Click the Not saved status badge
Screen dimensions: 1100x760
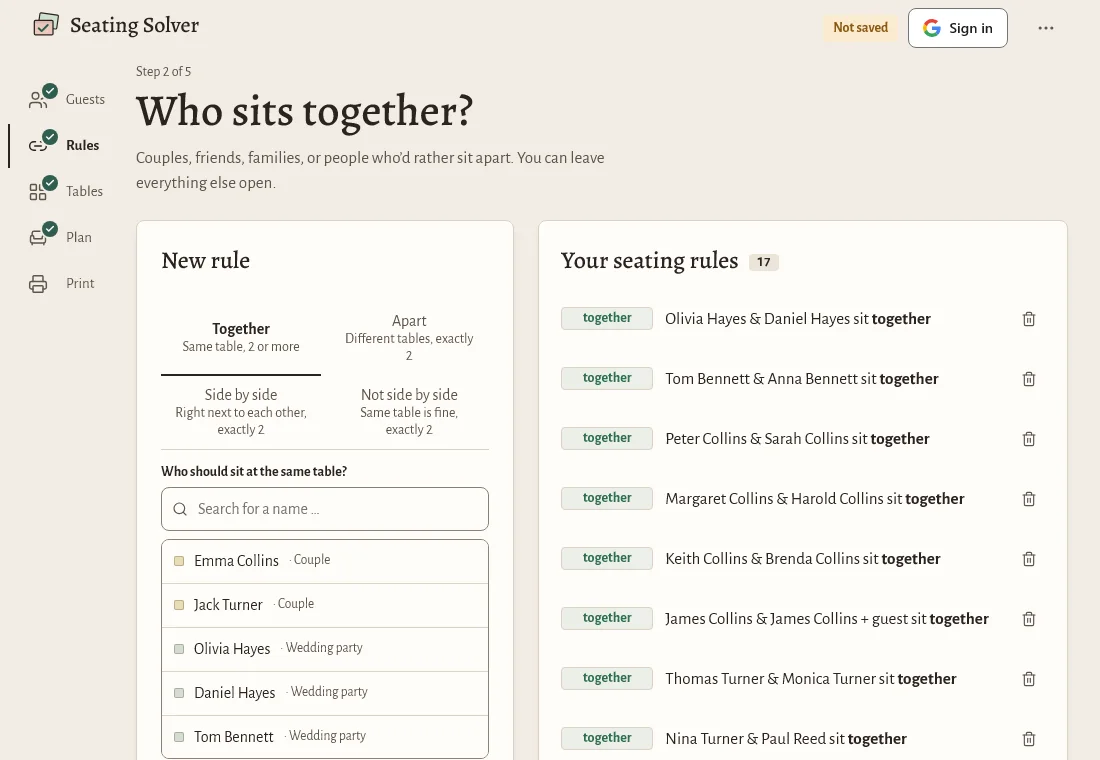tap(860, 28)
